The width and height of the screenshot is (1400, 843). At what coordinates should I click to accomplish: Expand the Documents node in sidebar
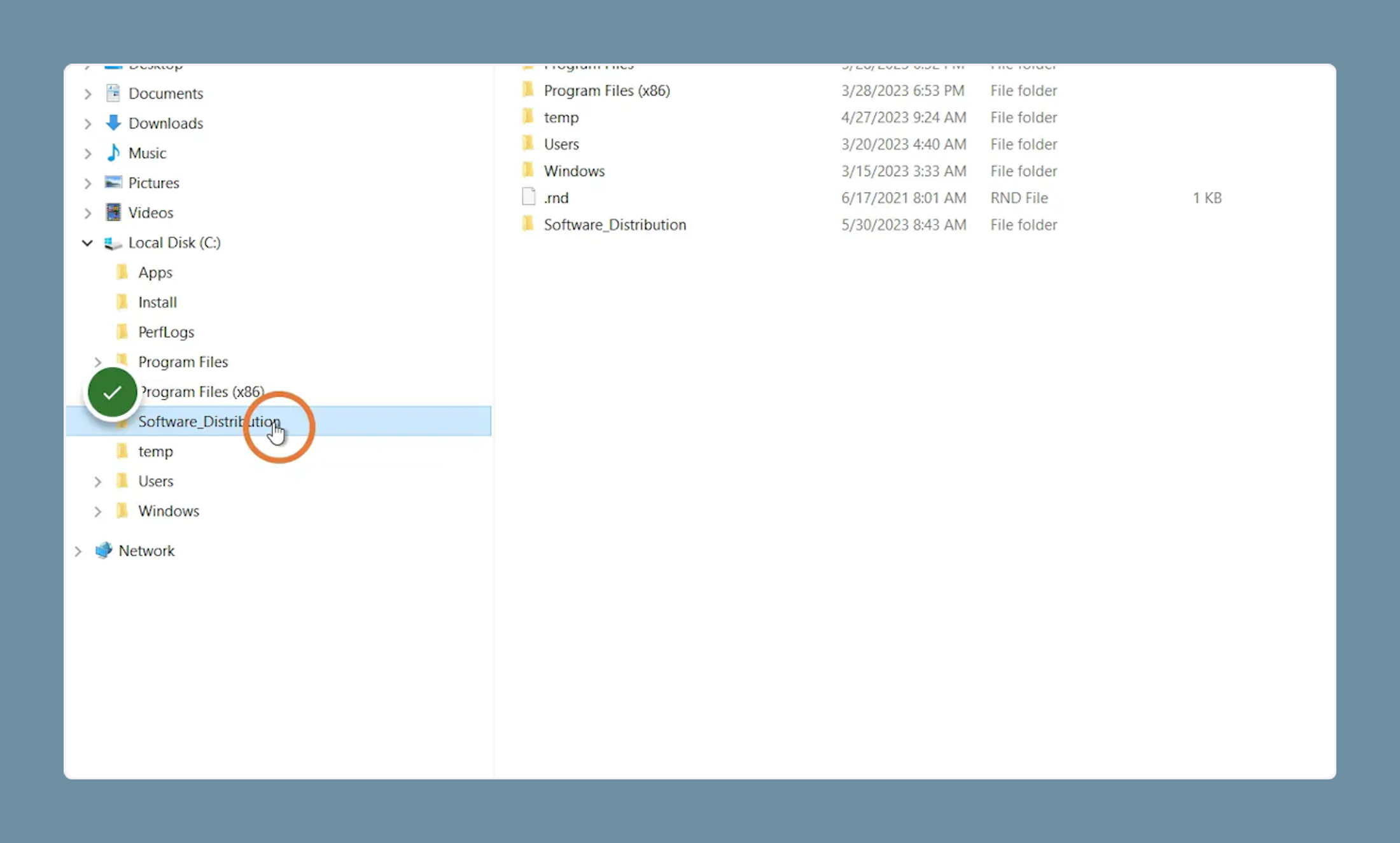[x=88, y=94]
